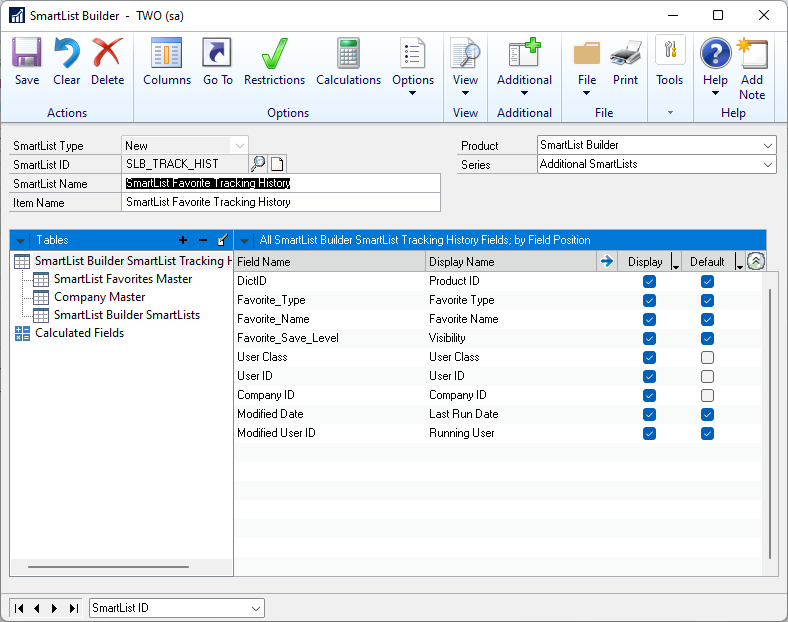Open the Series dropdown

pyautogui.click(x=767, y=164)
